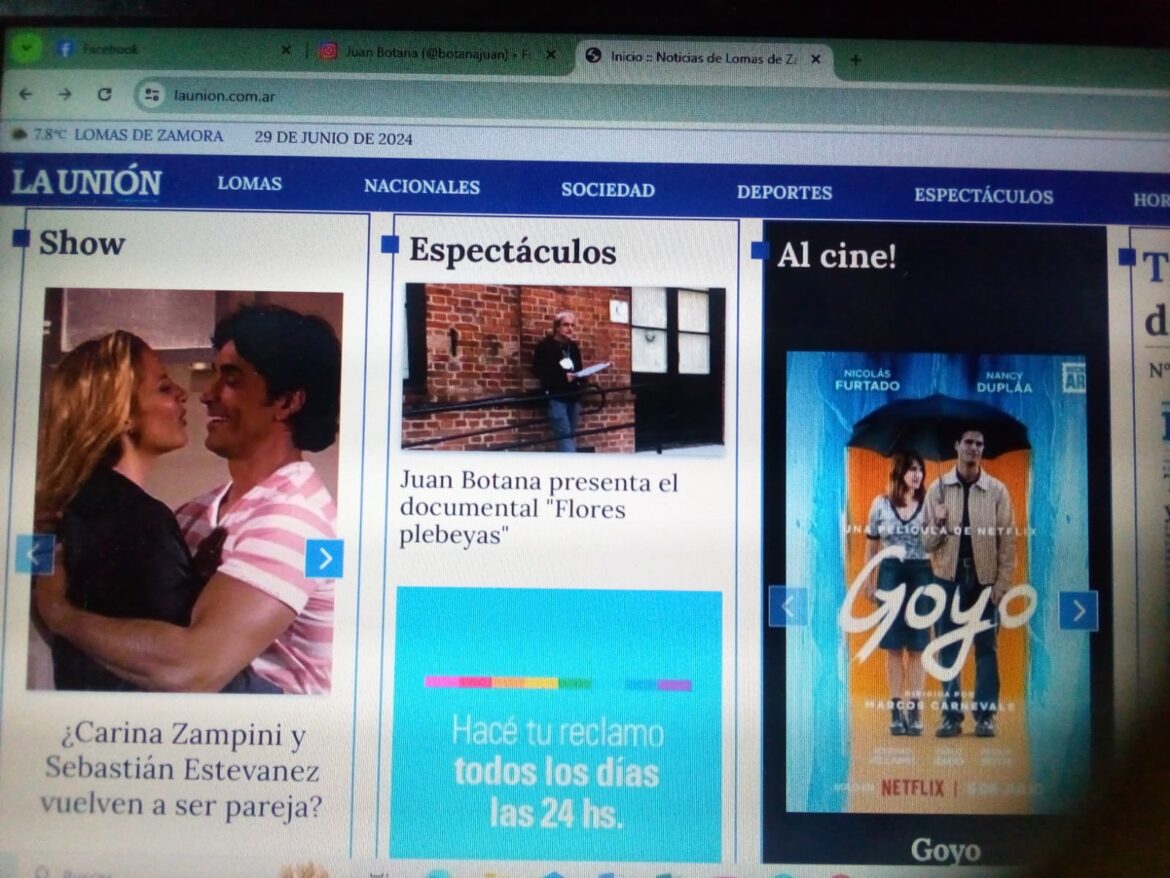Click the browser back arrow
The height and width of the screenshot is (878, 1170).
point(26,94)
